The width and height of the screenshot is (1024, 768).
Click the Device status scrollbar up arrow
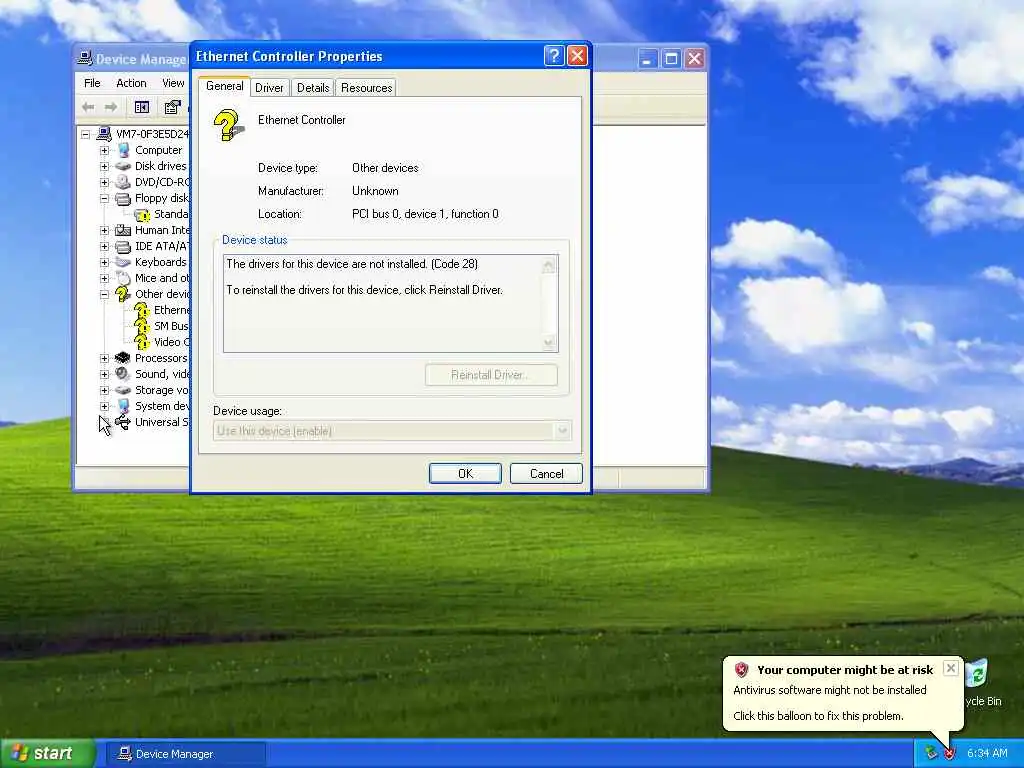coord(549,266)
